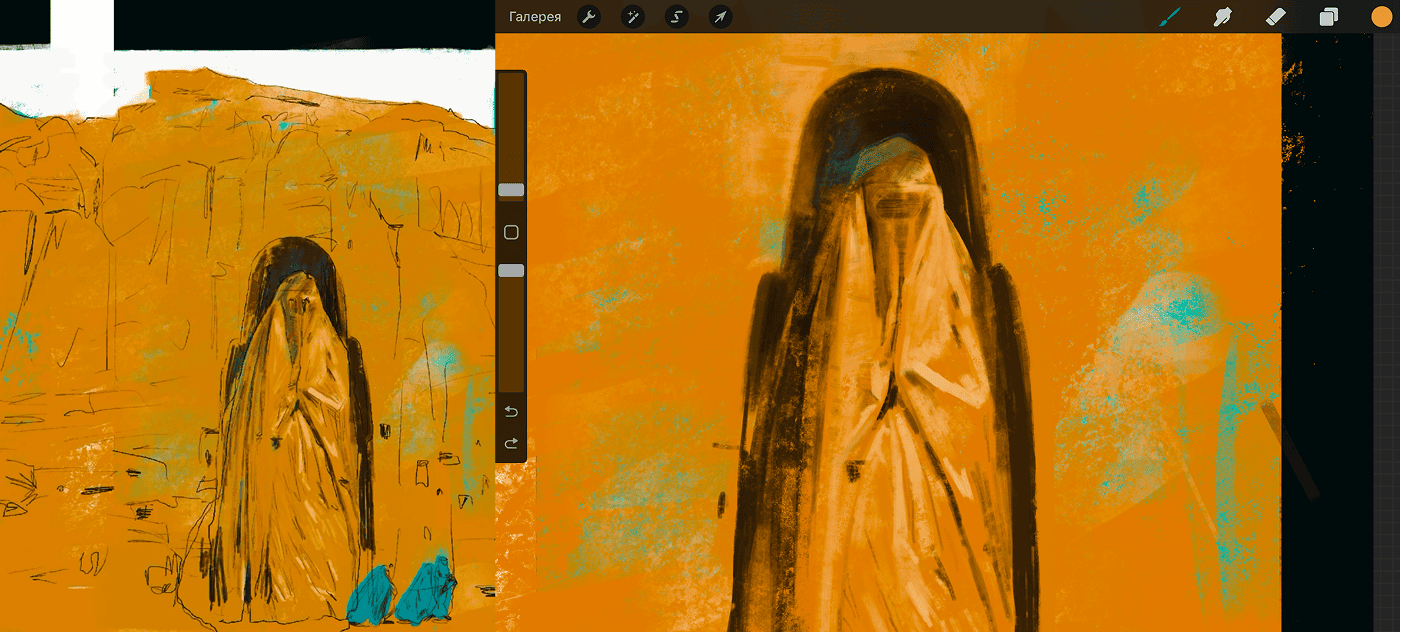Activate the Selection tool S-shaped icon

click(676, 17)
